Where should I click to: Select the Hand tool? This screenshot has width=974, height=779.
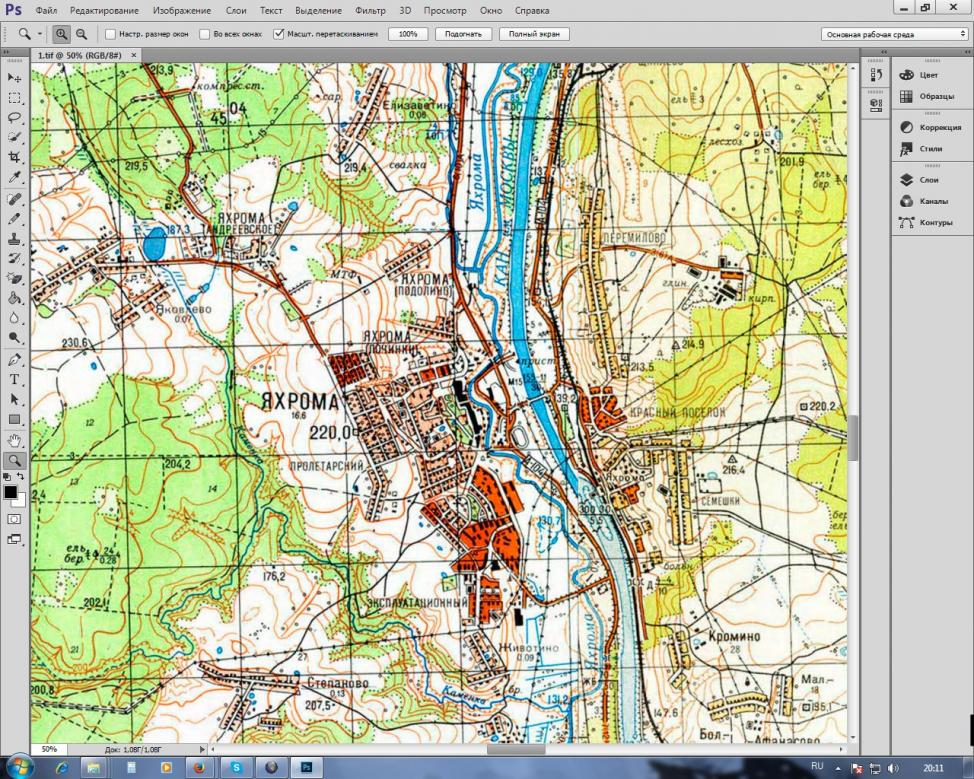pos(14,440)
